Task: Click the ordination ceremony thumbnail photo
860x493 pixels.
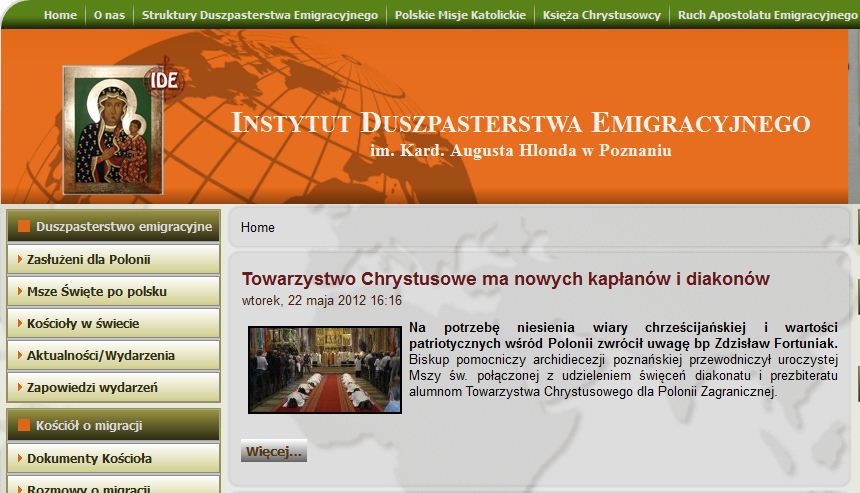Action: point(324,369)
